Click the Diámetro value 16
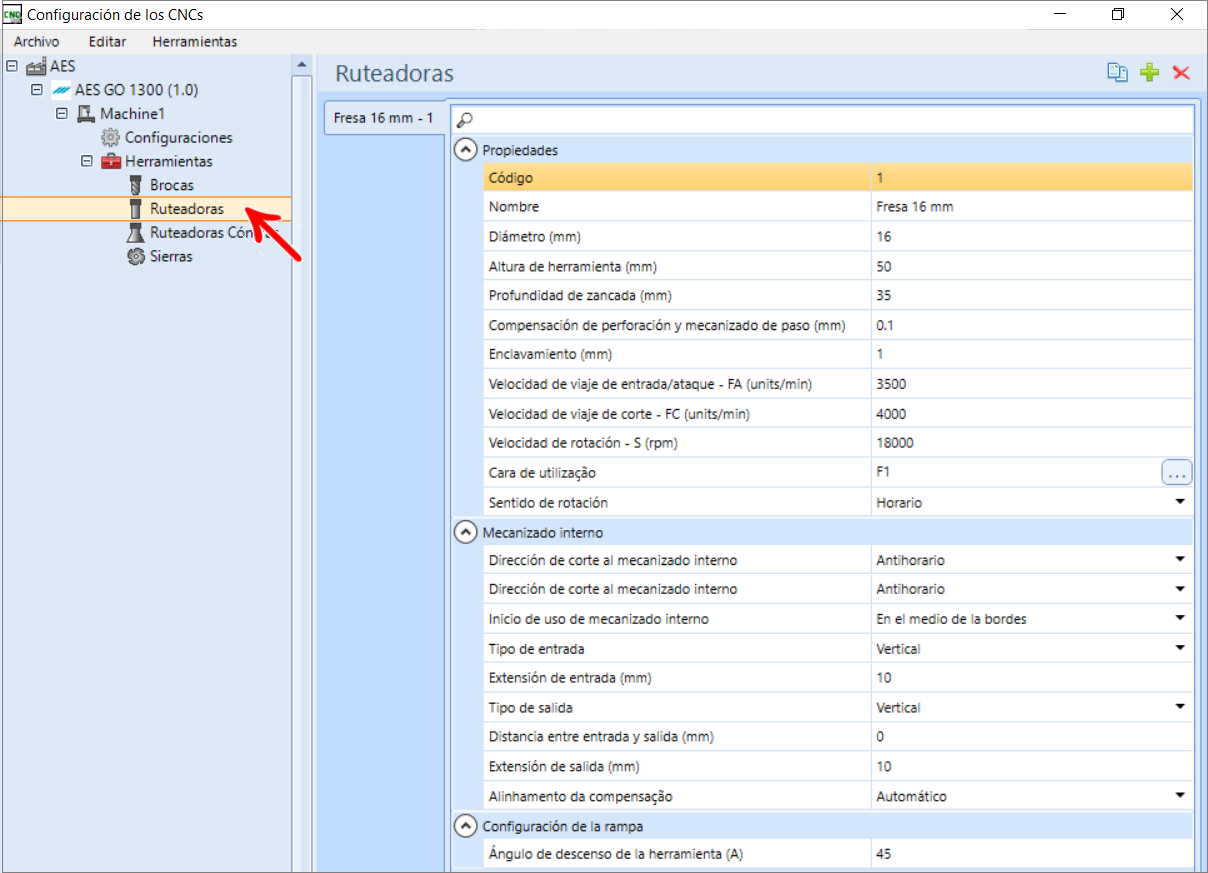The image size is (1208, 873). 1032,237
